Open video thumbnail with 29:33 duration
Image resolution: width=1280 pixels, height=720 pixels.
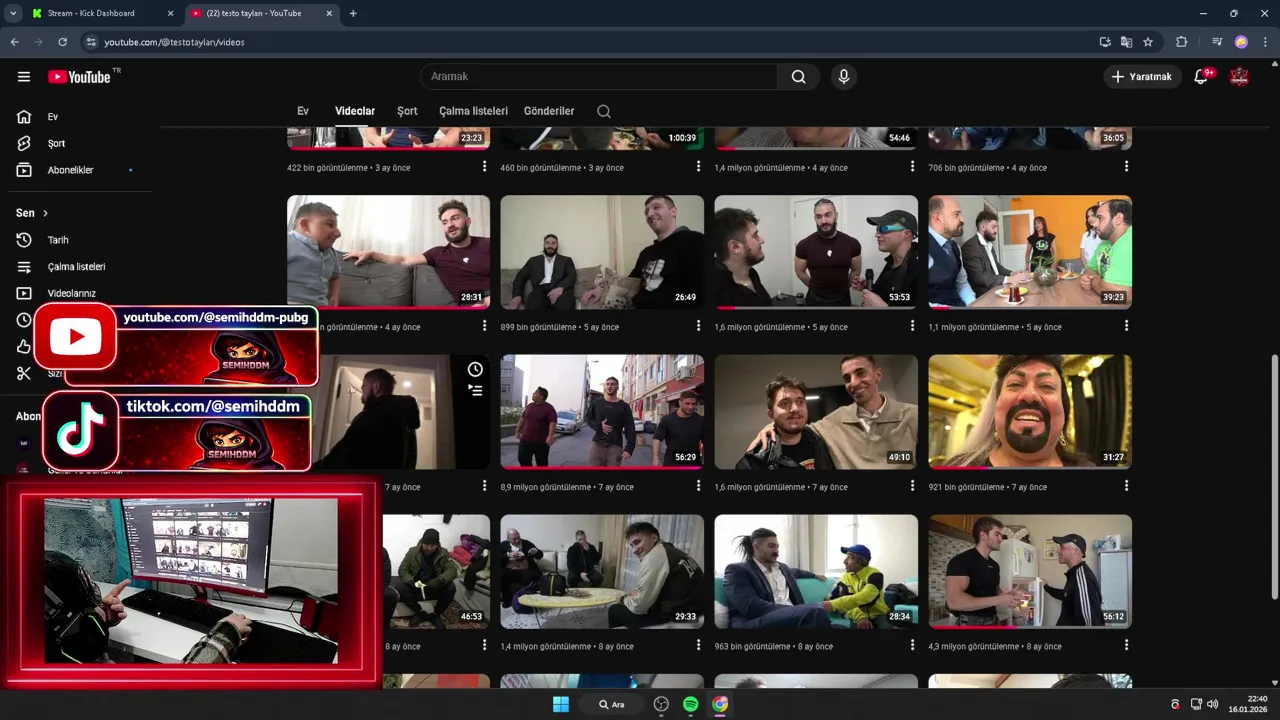click(x=602, y=572)
